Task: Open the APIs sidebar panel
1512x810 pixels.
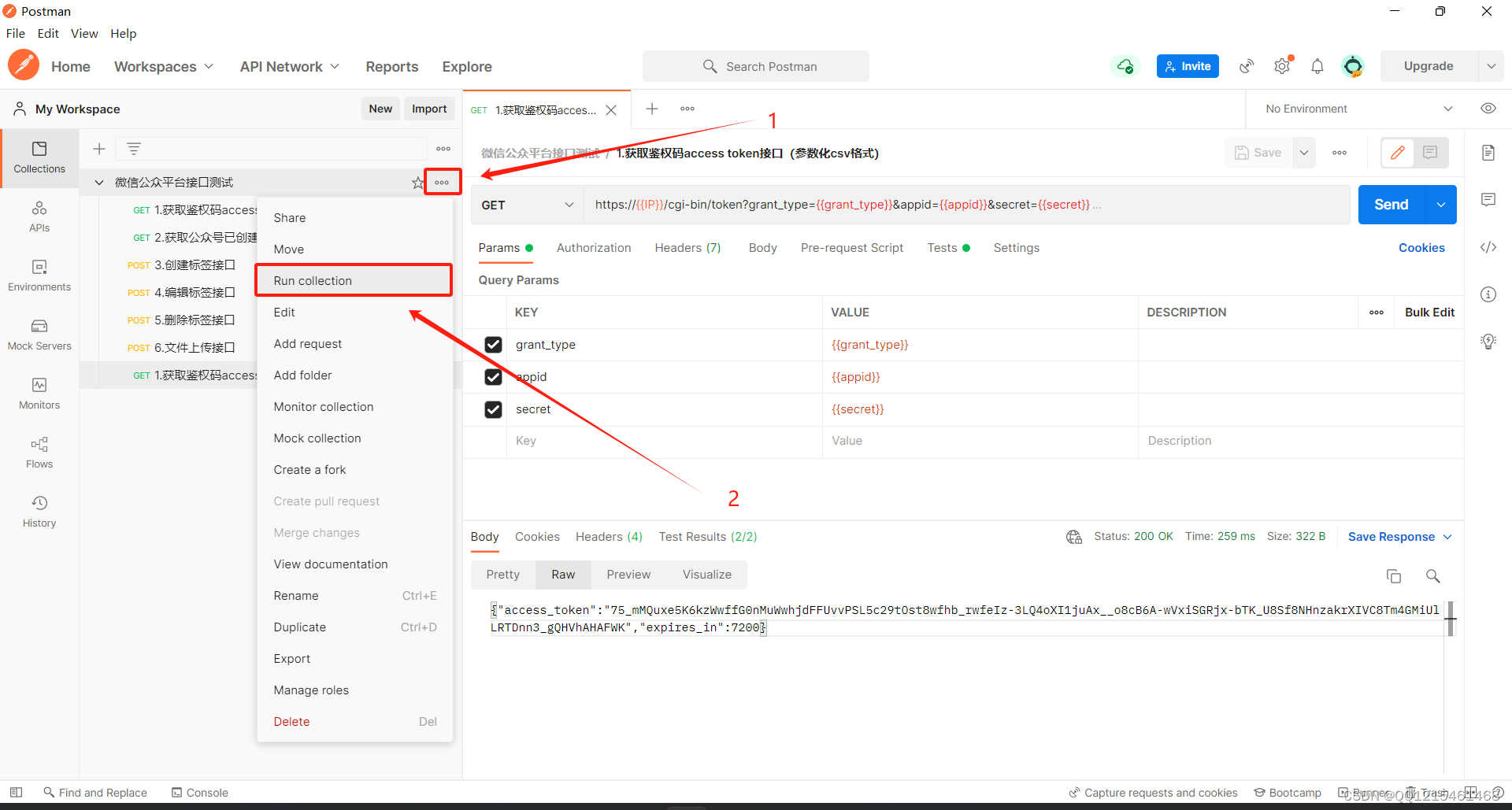Action: point(39,216)
